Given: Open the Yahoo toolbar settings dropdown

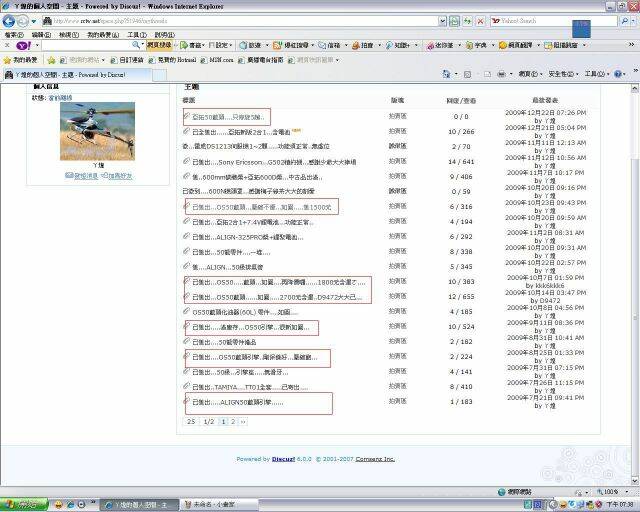Looking at the screenshot, I should pyautogui.click(x=220, y=45).
